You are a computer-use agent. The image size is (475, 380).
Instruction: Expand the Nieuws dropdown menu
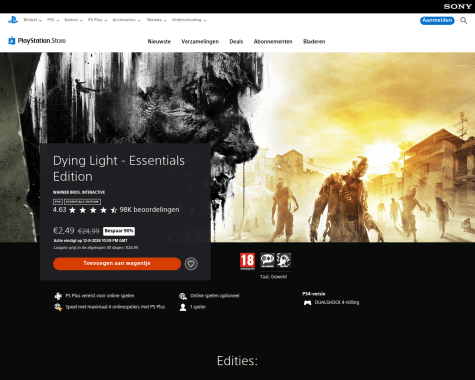[x=157, y=20]
